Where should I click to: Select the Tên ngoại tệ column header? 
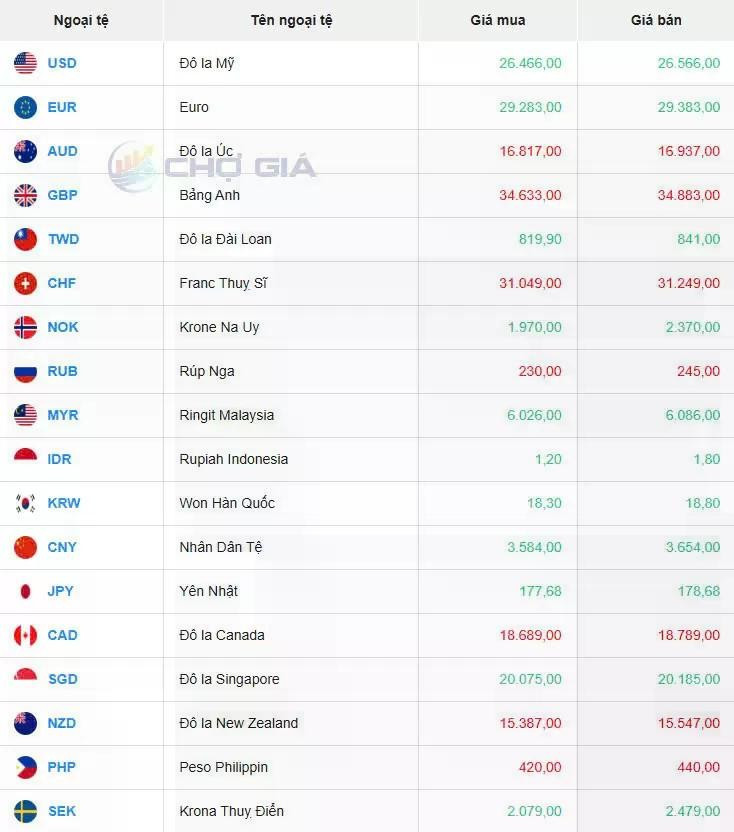pyautogui.click(x=291, y=21)
